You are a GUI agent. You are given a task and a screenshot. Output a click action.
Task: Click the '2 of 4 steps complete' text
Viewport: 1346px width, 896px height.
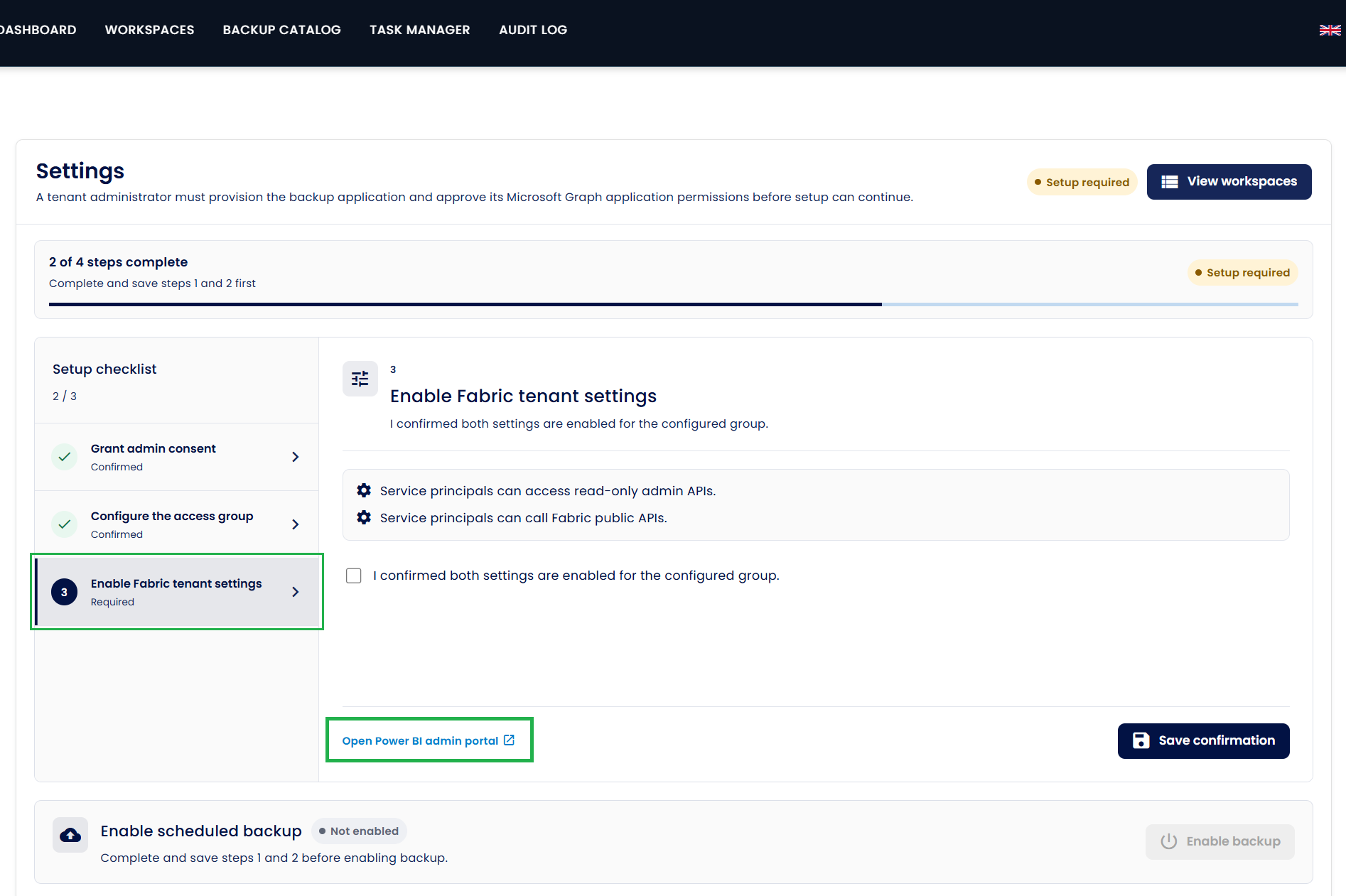click(119, 262)
